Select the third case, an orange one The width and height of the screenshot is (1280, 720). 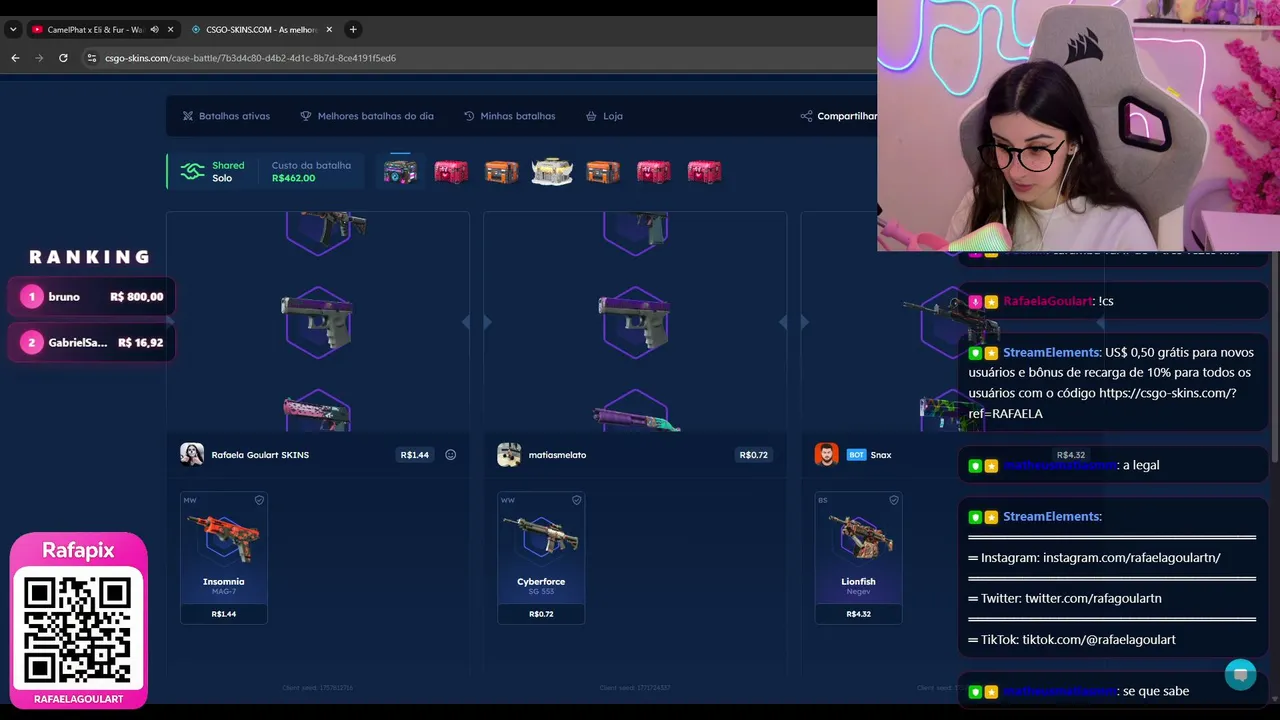click(x=502, y=172)
